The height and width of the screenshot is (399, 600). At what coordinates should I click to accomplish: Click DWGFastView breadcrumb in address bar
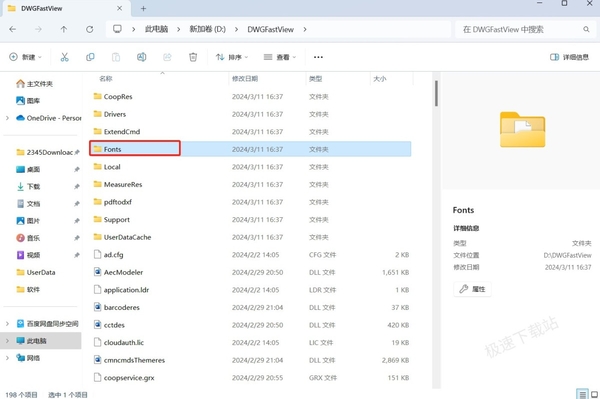tap(271, 29)
